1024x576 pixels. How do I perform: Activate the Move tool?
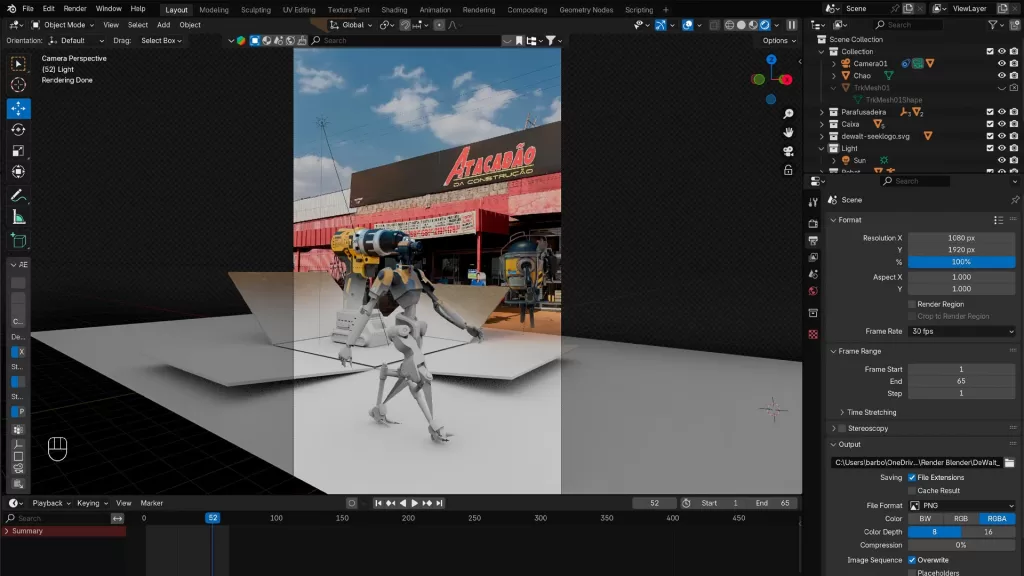click(x=18, y=108)
